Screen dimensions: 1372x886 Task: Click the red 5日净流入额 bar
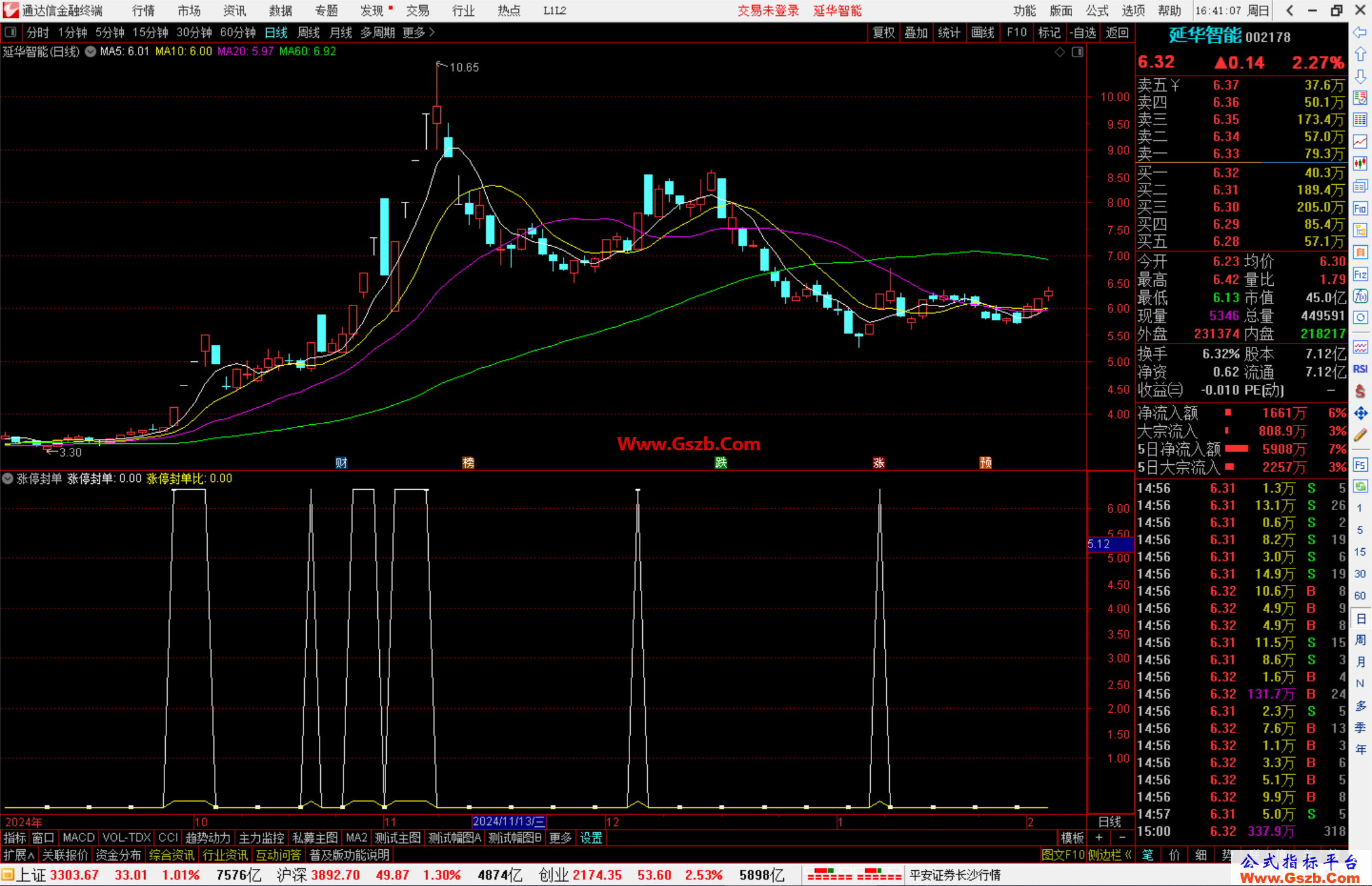click(x=1237, y=448)
